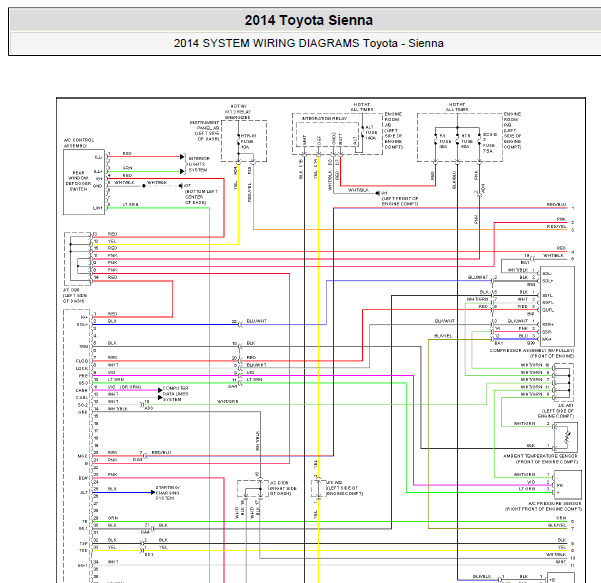Select the "(LEFT FRONT OF ENGINE COMPT)" note

400,201
